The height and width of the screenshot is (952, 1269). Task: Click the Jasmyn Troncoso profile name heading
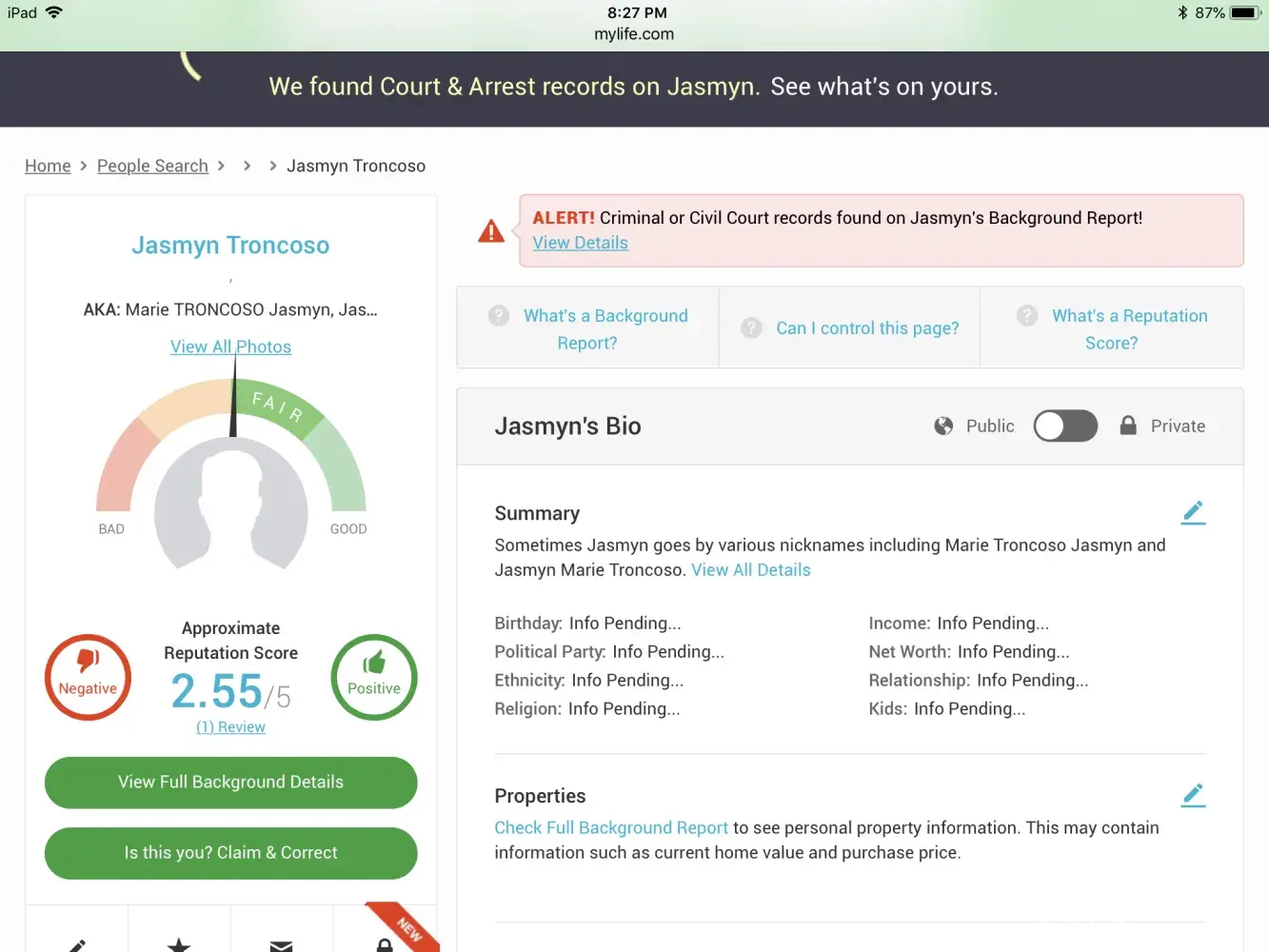coord(230,246)
